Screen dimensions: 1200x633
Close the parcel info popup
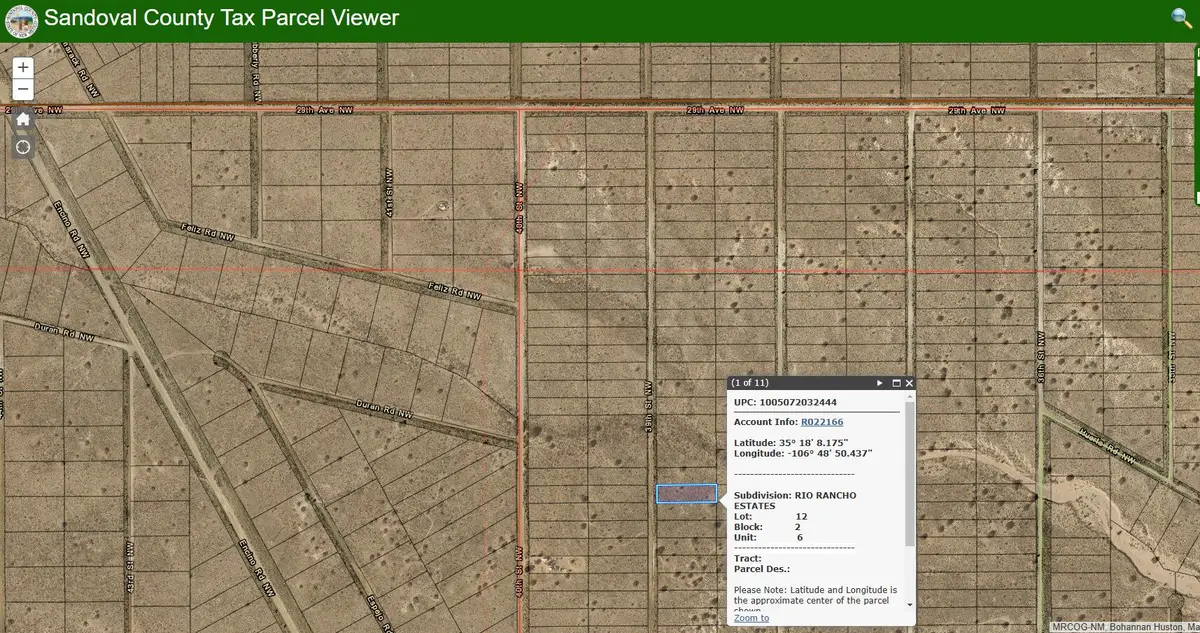coord(909,383)
